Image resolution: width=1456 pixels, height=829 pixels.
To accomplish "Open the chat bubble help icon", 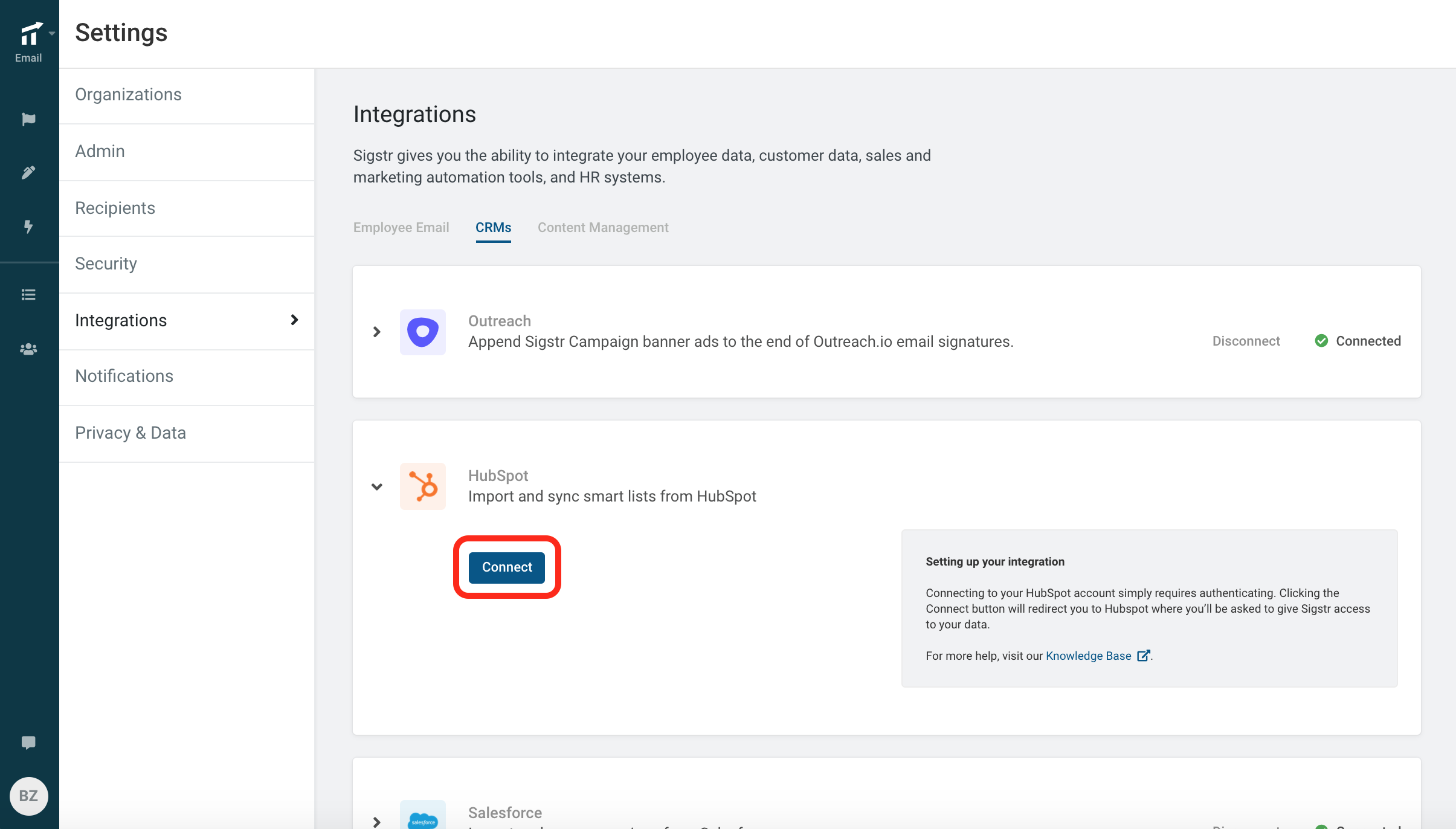I will coord(28,743).
